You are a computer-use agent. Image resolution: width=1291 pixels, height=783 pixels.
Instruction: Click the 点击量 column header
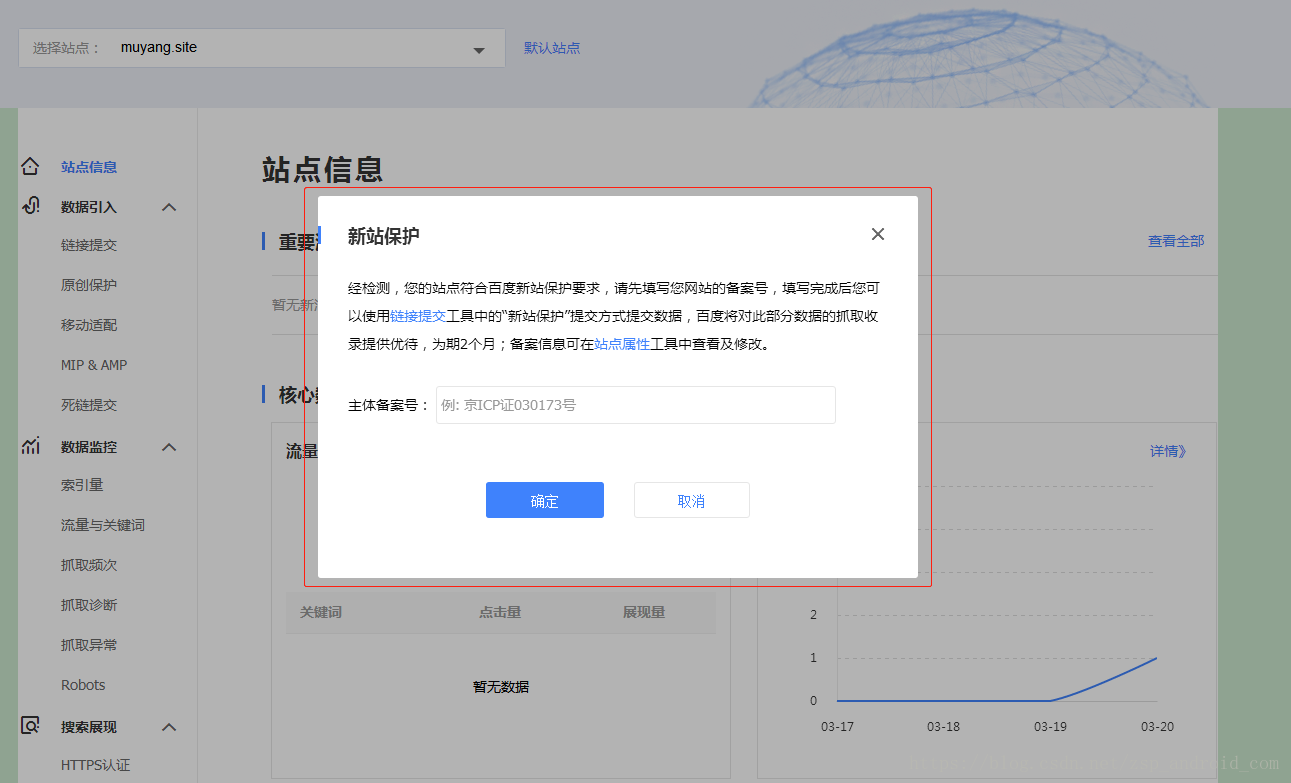tap(500, 612)
